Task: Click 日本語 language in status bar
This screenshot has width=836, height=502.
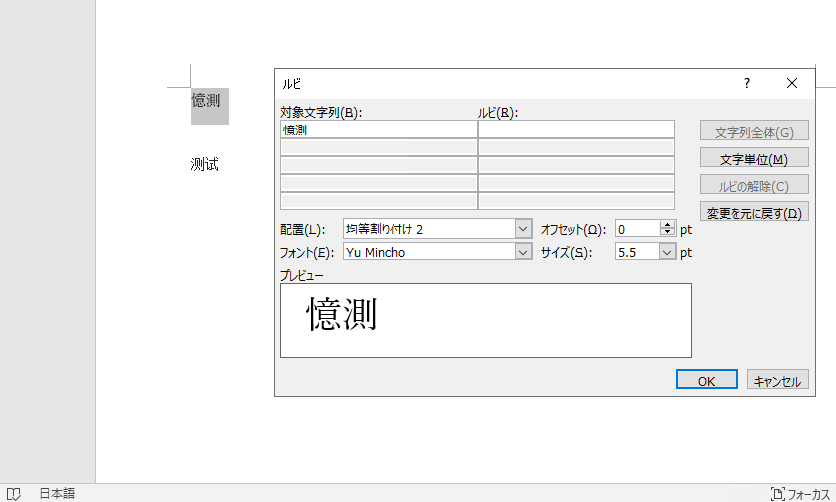Action: coord(57,493)
